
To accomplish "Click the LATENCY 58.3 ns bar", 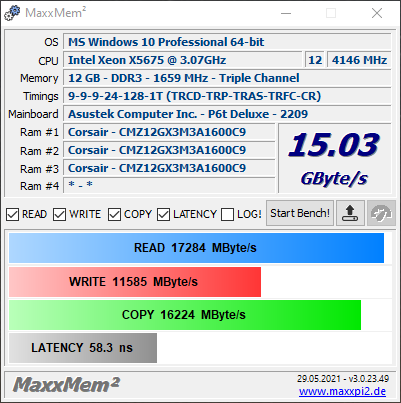I will click(x=83, y=348).
